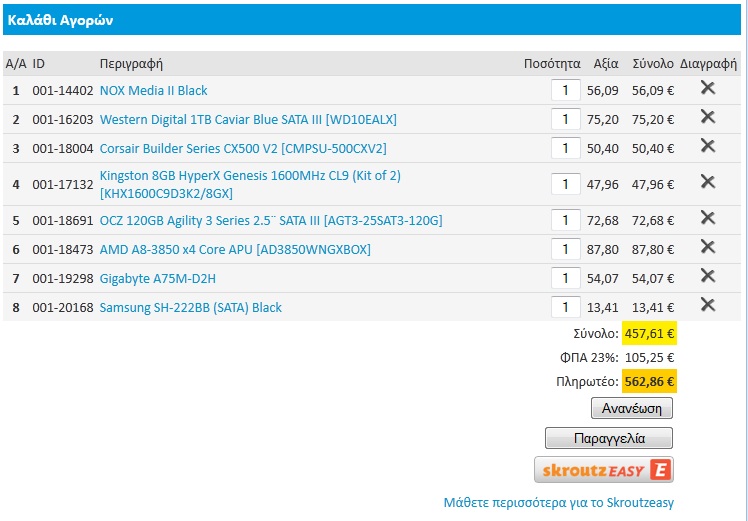
Task: Open Μάθετε περισσότερα για το Skroutzeasy link
Action: [x=559, y=502]
